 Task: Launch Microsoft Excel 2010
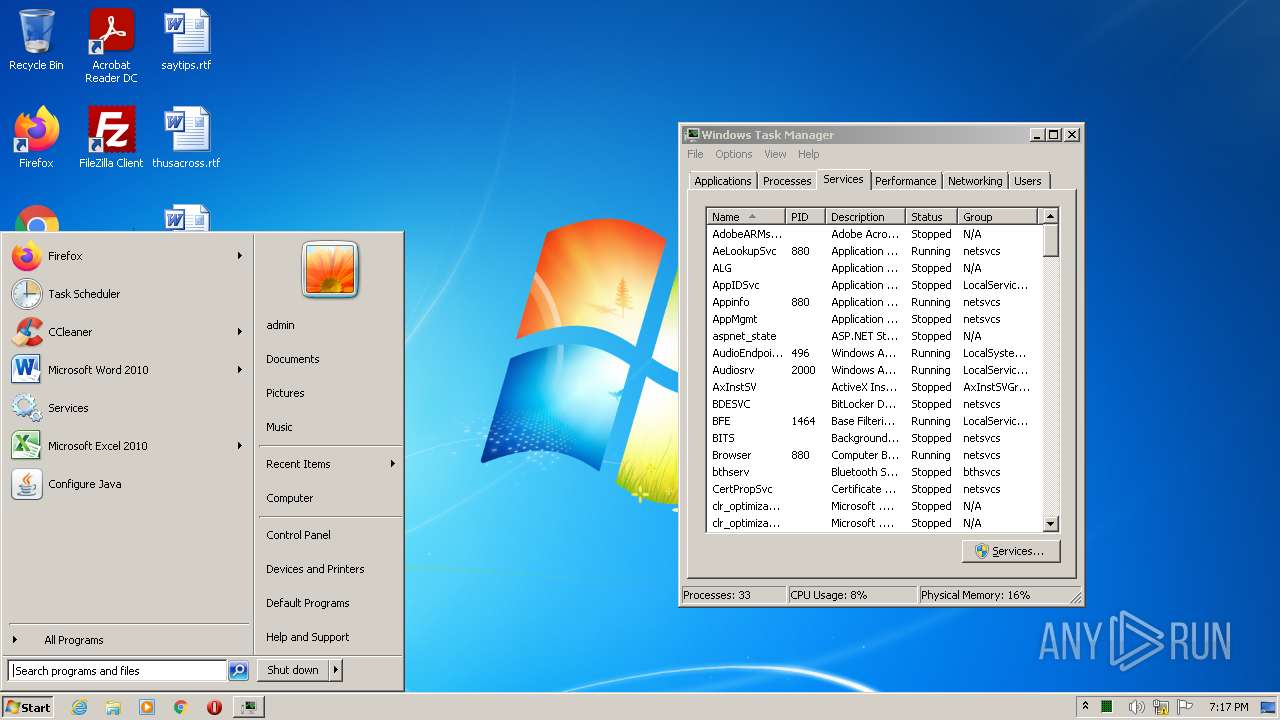coord(127,446)
